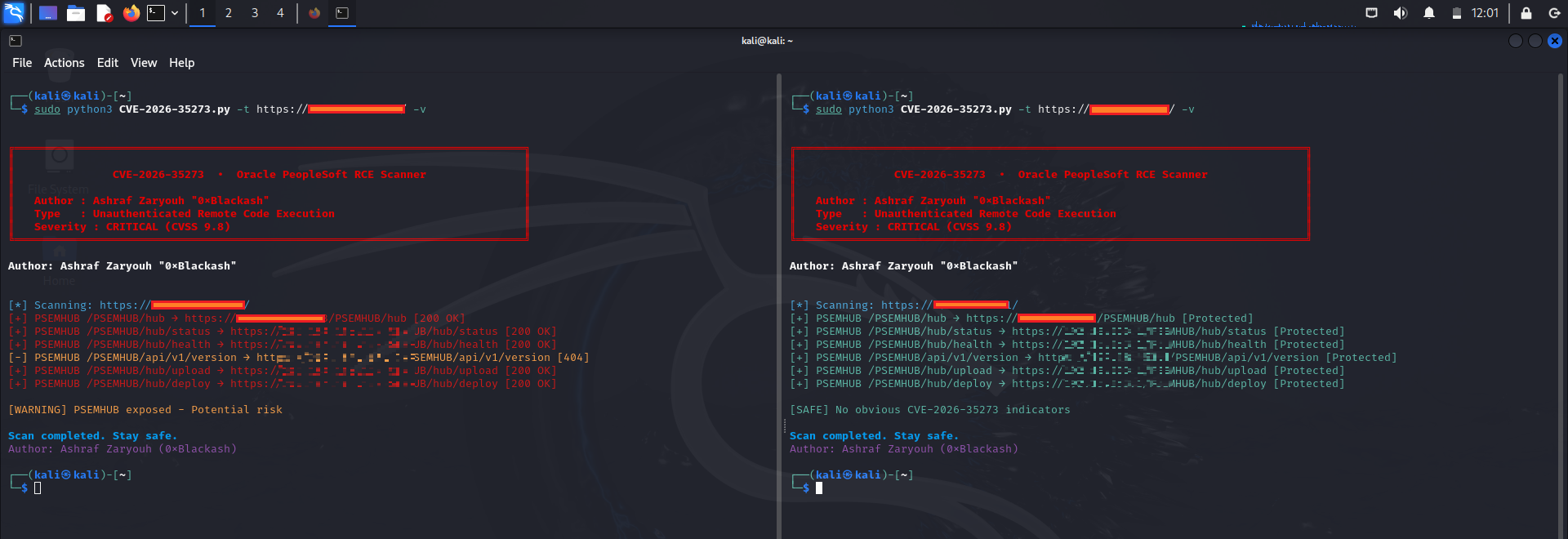1568x539 pixels.
Task: Click 'CVE-2026-35273.py' in left pane command
Action: click(x=175, y=109)
